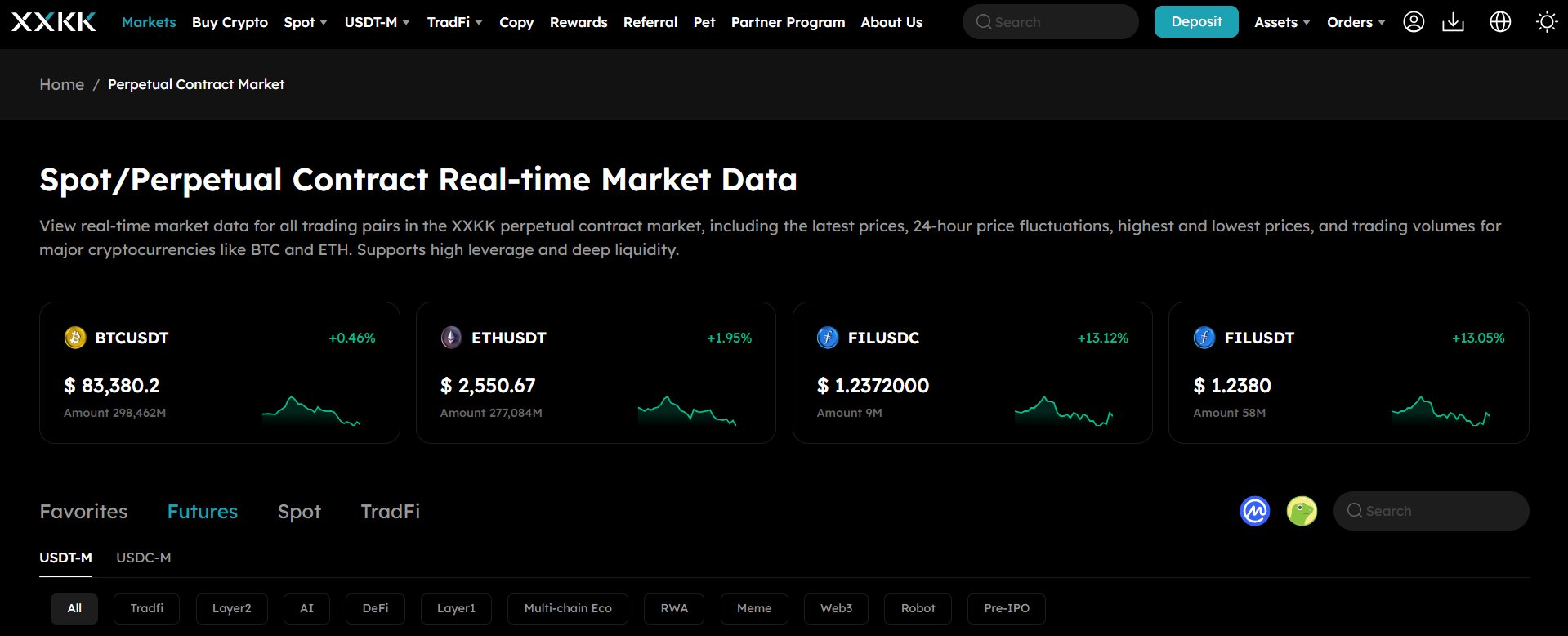The image size is (1568, 636).
Task: Expand the TradFi dropdown in navbar
Action: click(x=455, y=22)
